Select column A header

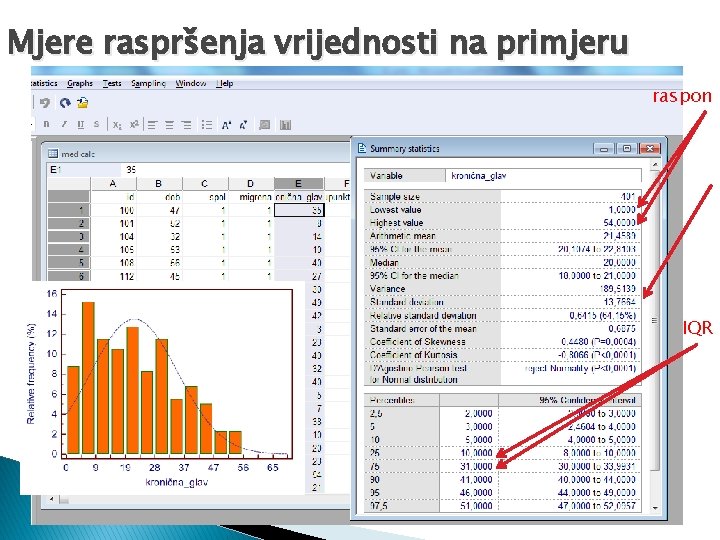pos(113,184)
